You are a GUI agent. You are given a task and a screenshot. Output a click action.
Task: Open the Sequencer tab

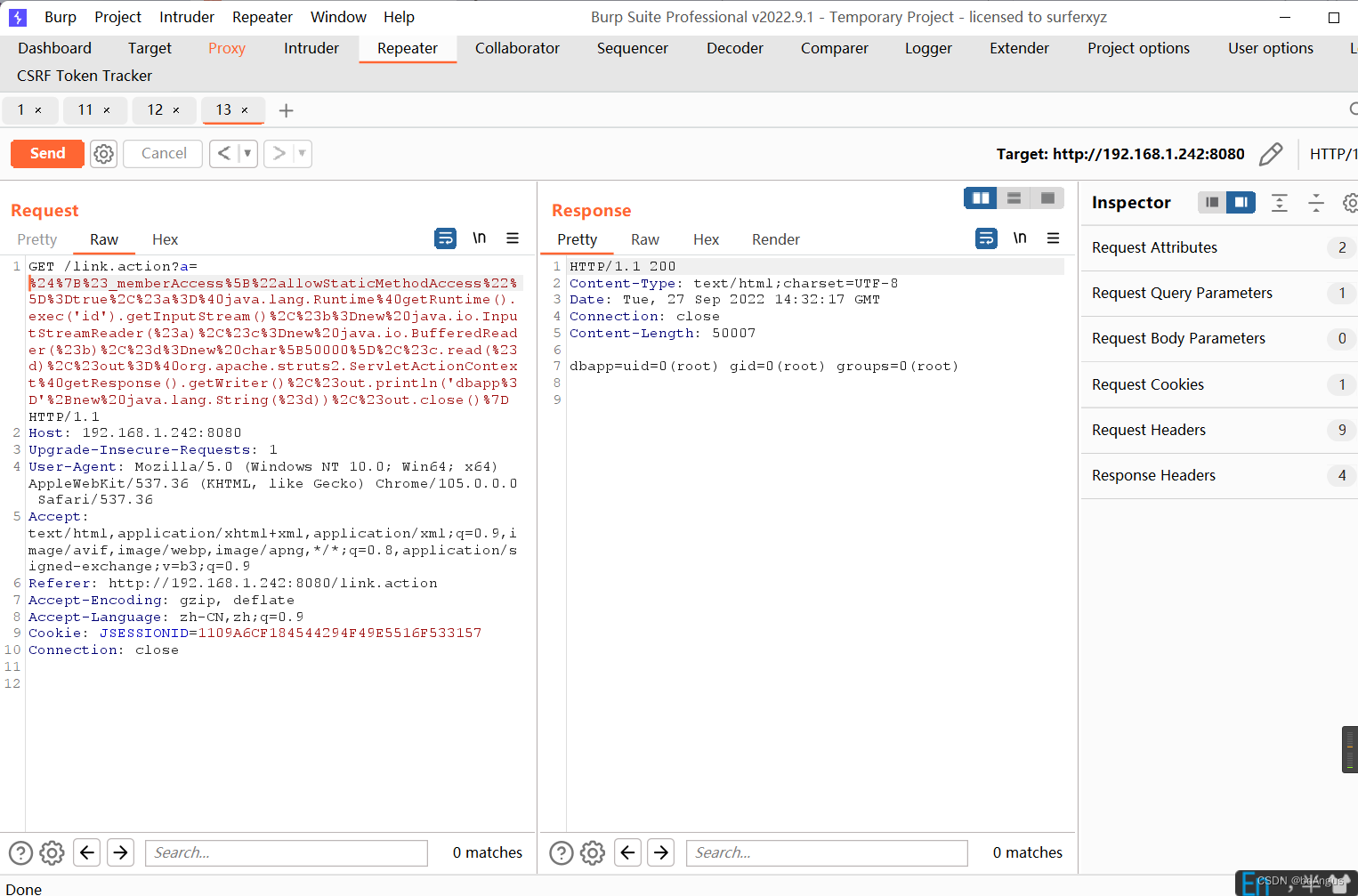(633, 48)
